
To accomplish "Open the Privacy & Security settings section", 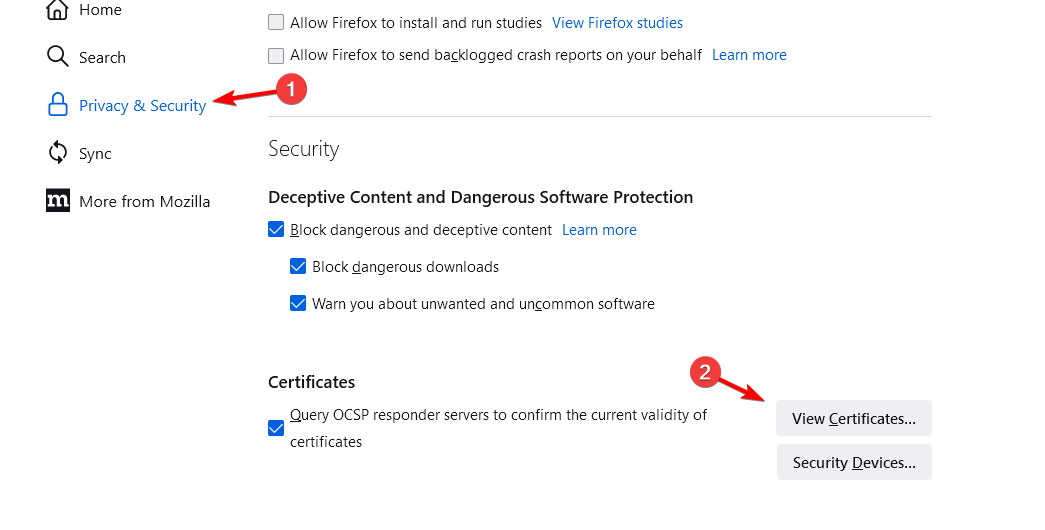I will 143,105.
